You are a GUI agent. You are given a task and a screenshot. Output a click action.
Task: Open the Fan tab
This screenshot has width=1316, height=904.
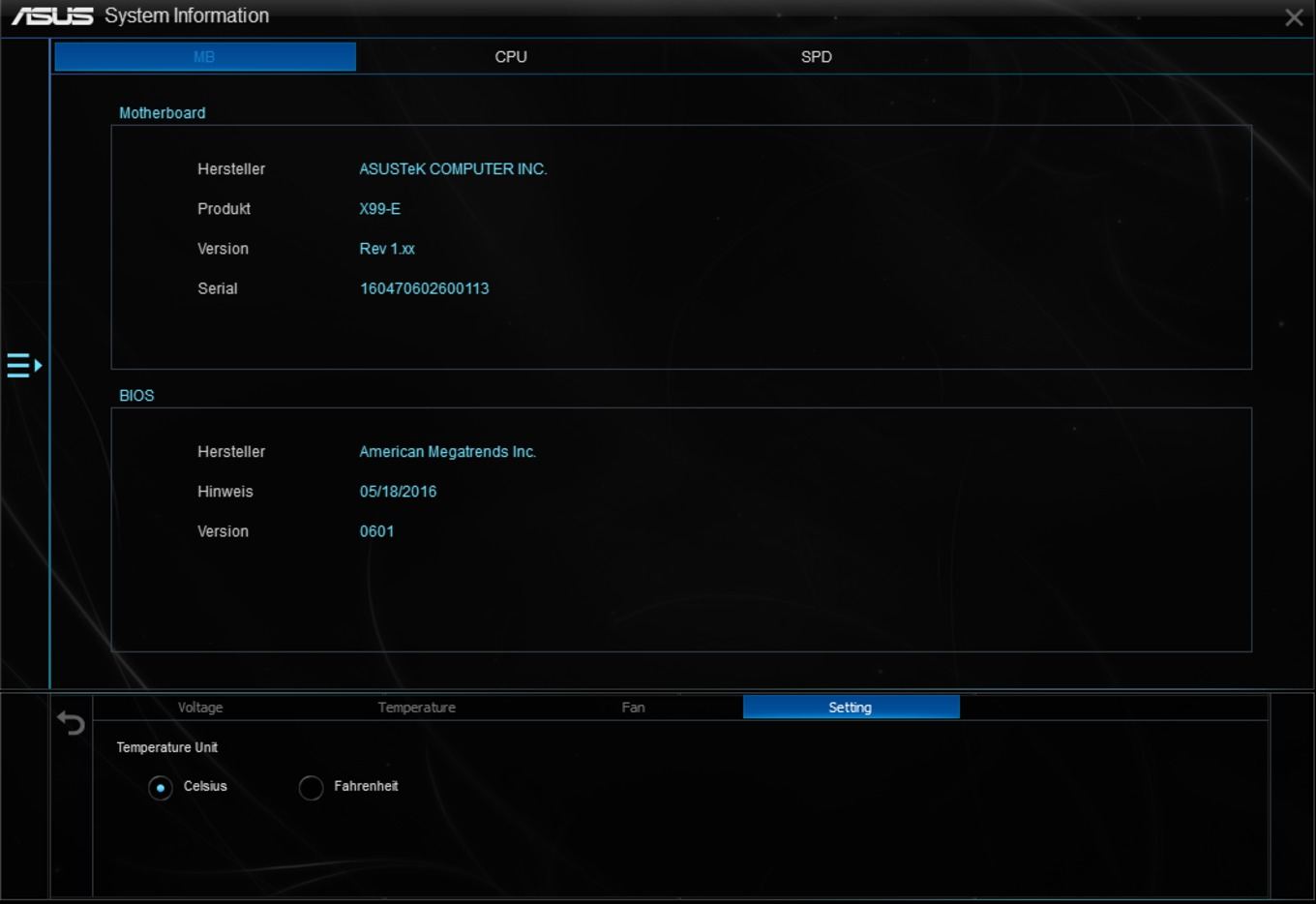[x=633, y=708]
